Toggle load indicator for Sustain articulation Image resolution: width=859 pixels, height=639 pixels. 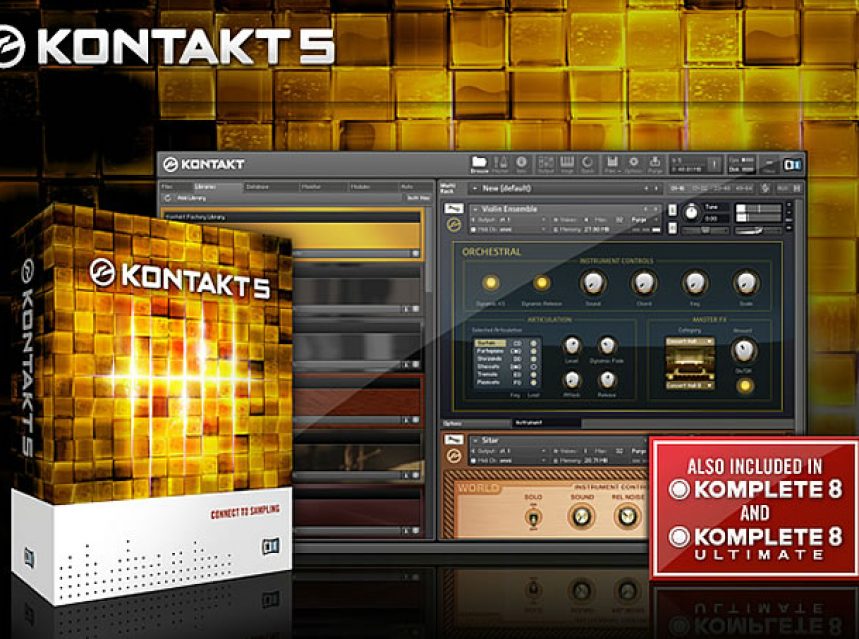tap(533, 344)
